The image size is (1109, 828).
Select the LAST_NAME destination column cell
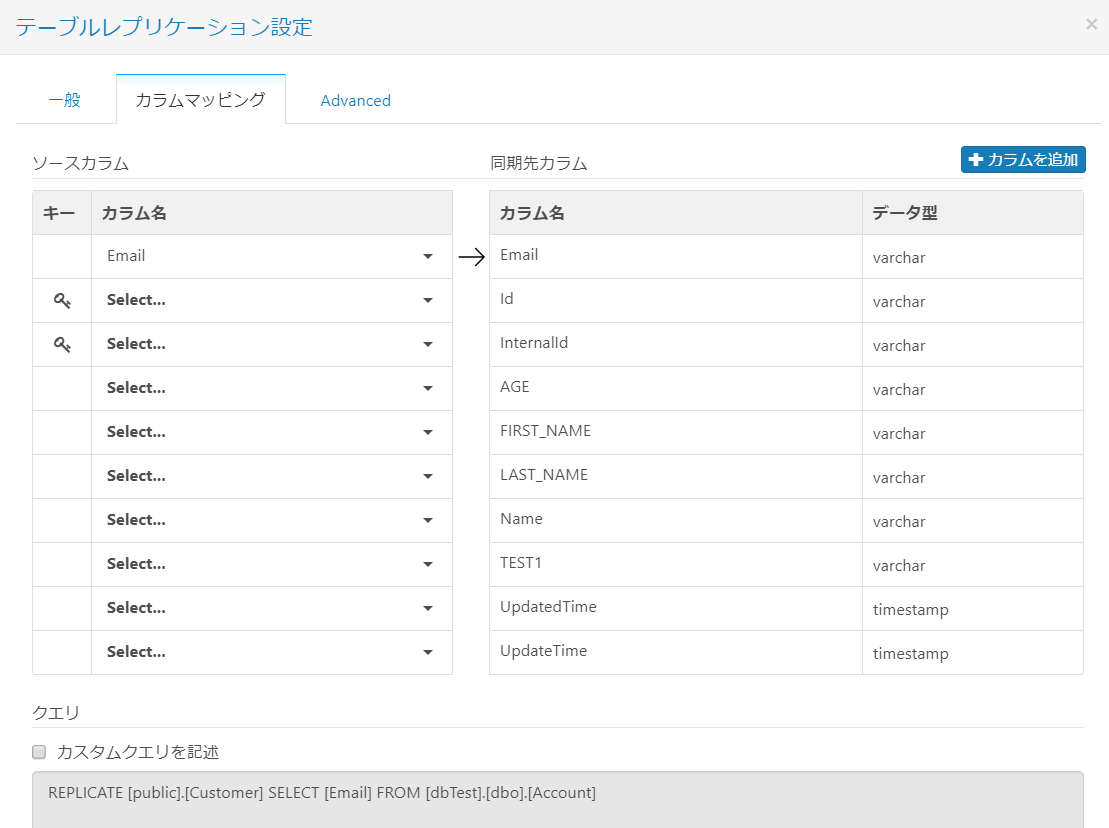point(675,476)
